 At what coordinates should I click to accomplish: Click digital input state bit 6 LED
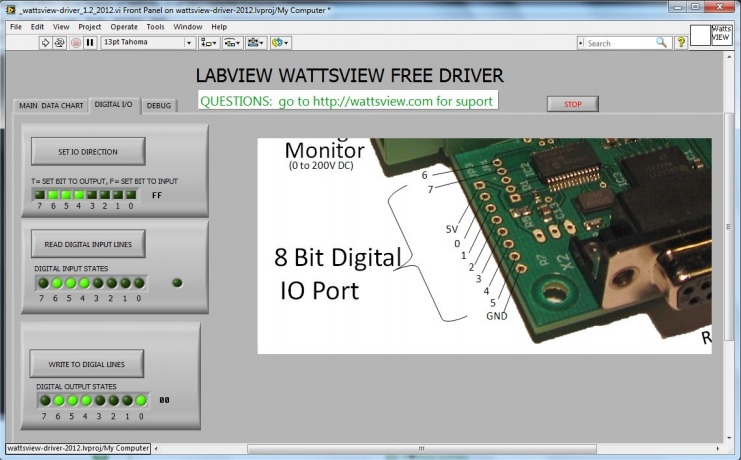pyautogui.click(x=57, y=283)
